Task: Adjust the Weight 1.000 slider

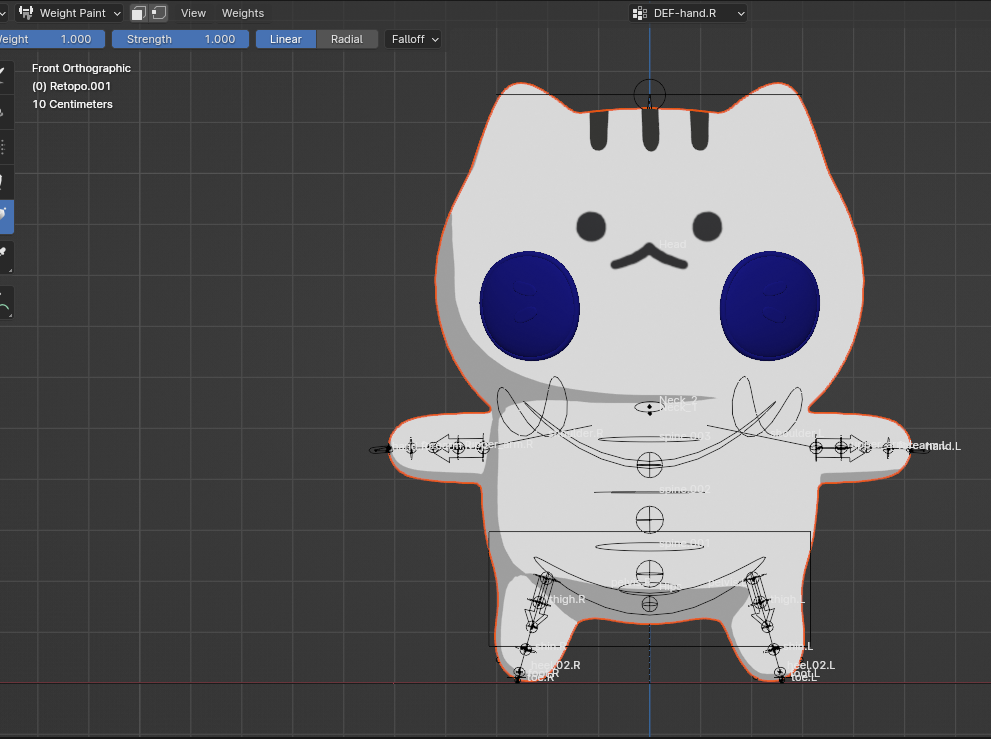Action: coord(51,39)
